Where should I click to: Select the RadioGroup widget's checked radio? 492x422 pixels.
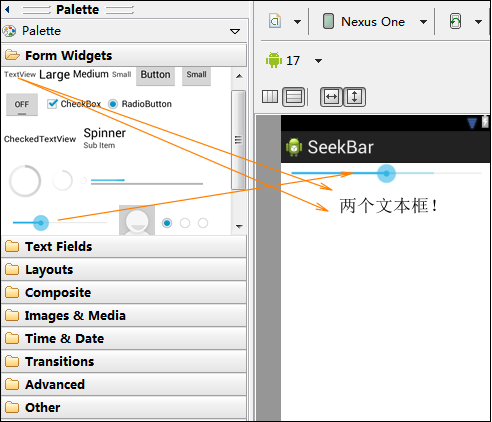pos(167,223)
